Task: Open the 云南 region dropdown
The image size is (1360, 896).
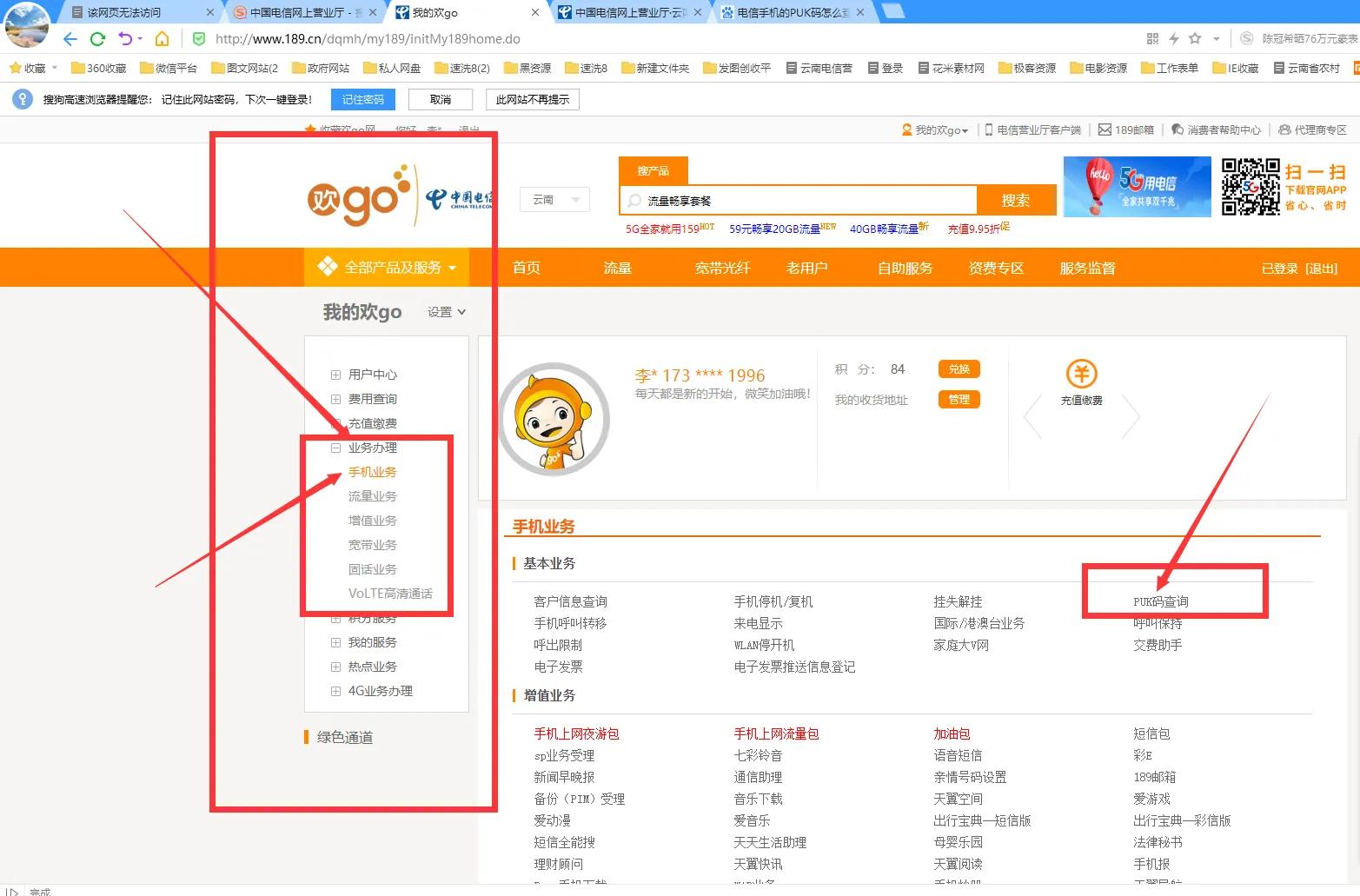Action: [x=554, y=199]
